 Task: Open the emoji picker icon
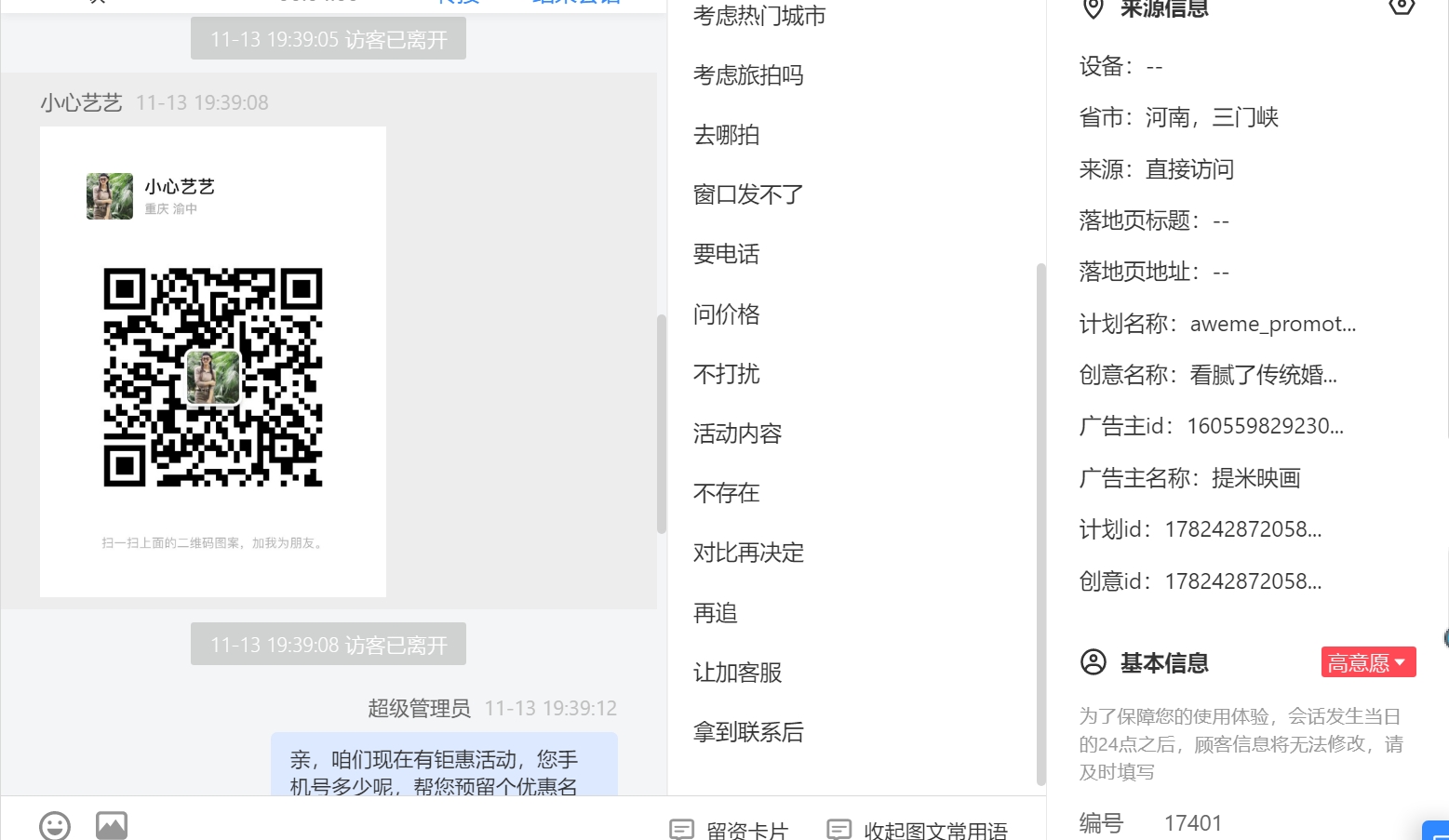tap(55, 825)
